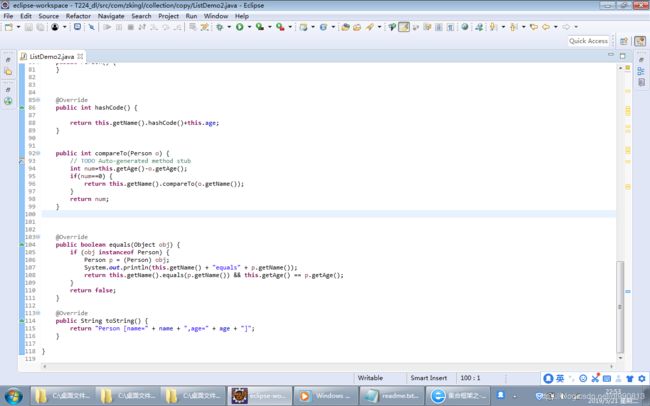Open the Windows Start button
Viewport: 650px width, 406px height.
[x=13, y=396]
